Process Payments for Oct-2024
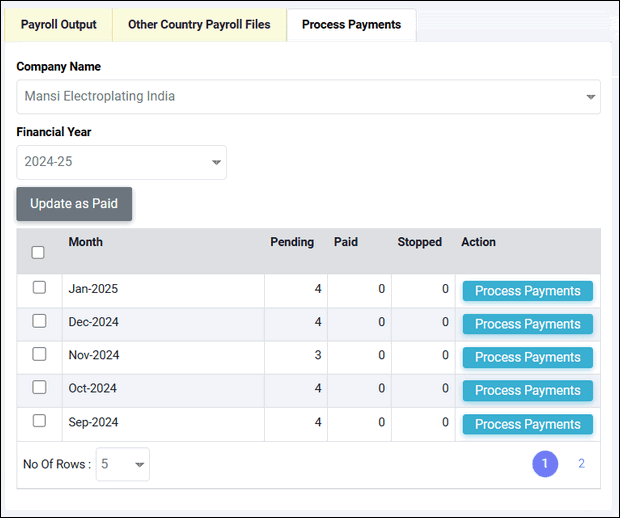620x518 pixels. [527, 390]
